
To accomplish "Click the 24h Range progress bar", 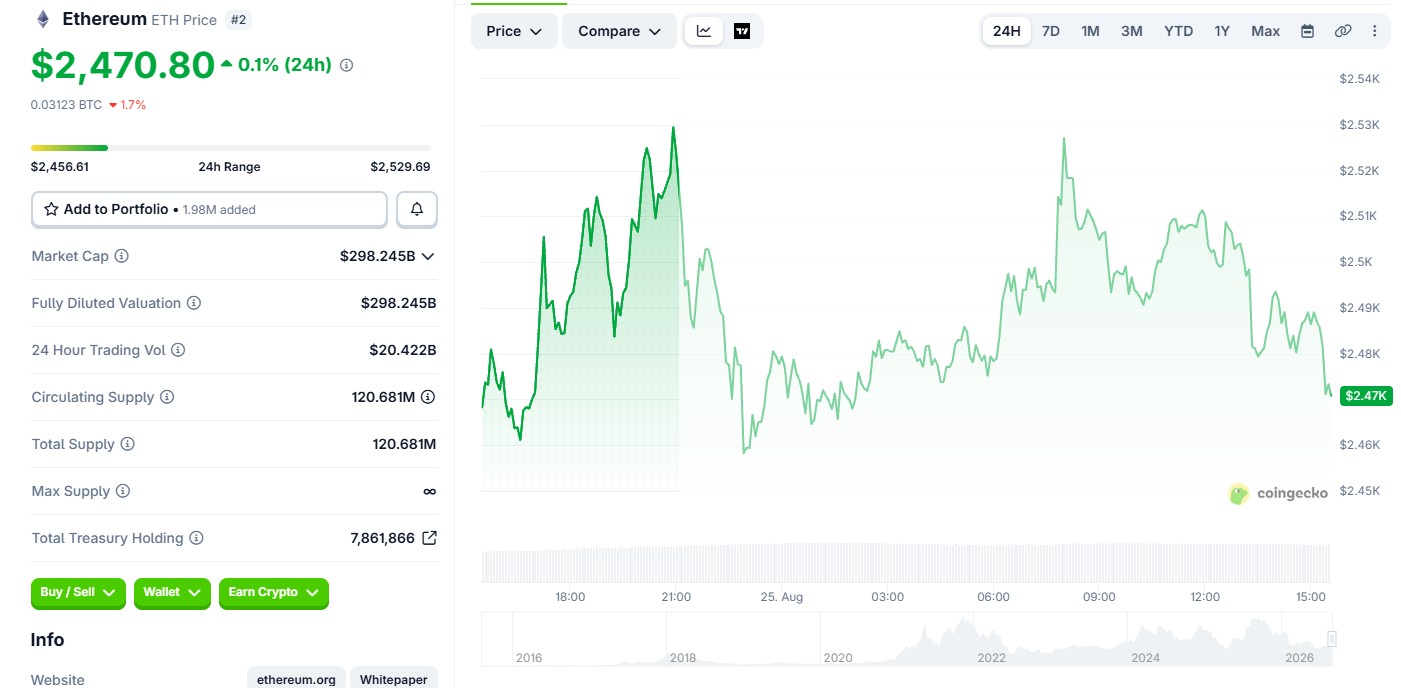I will pos(231,148).
